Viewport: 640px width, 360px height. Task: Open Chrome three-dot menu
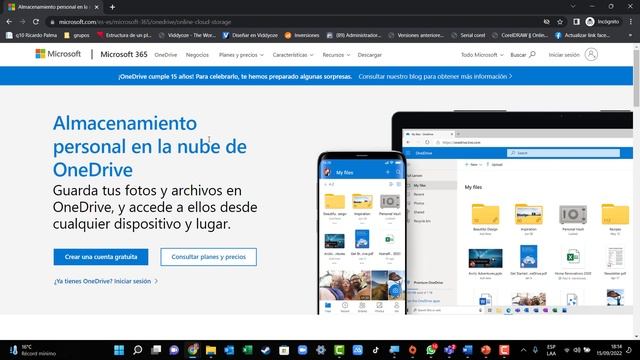point(631,22)
